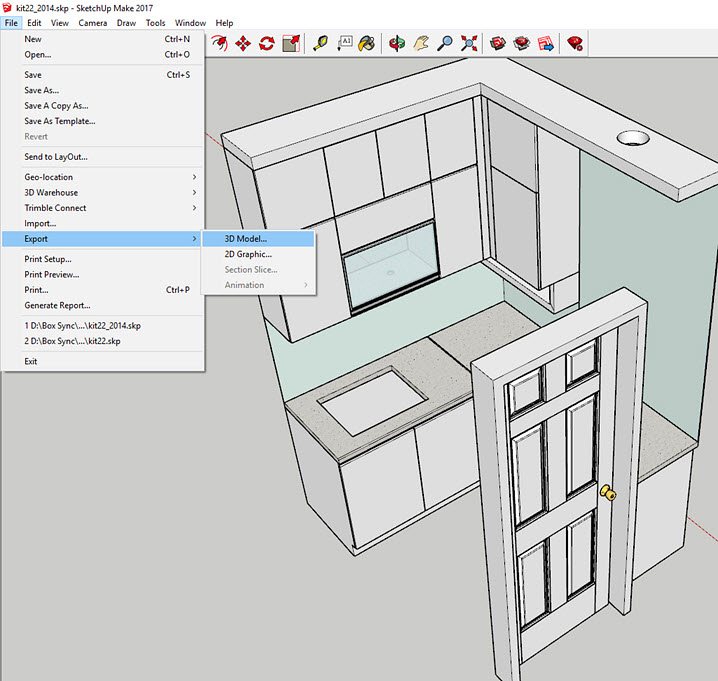
Task: Activate the Tape Measure tool
Action: pyautogui.click(x=321, y=43)
